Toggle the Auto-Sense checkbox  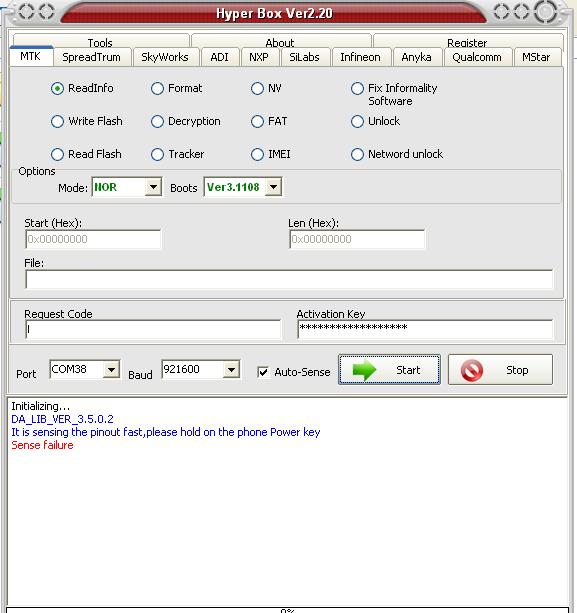point(263,372)
